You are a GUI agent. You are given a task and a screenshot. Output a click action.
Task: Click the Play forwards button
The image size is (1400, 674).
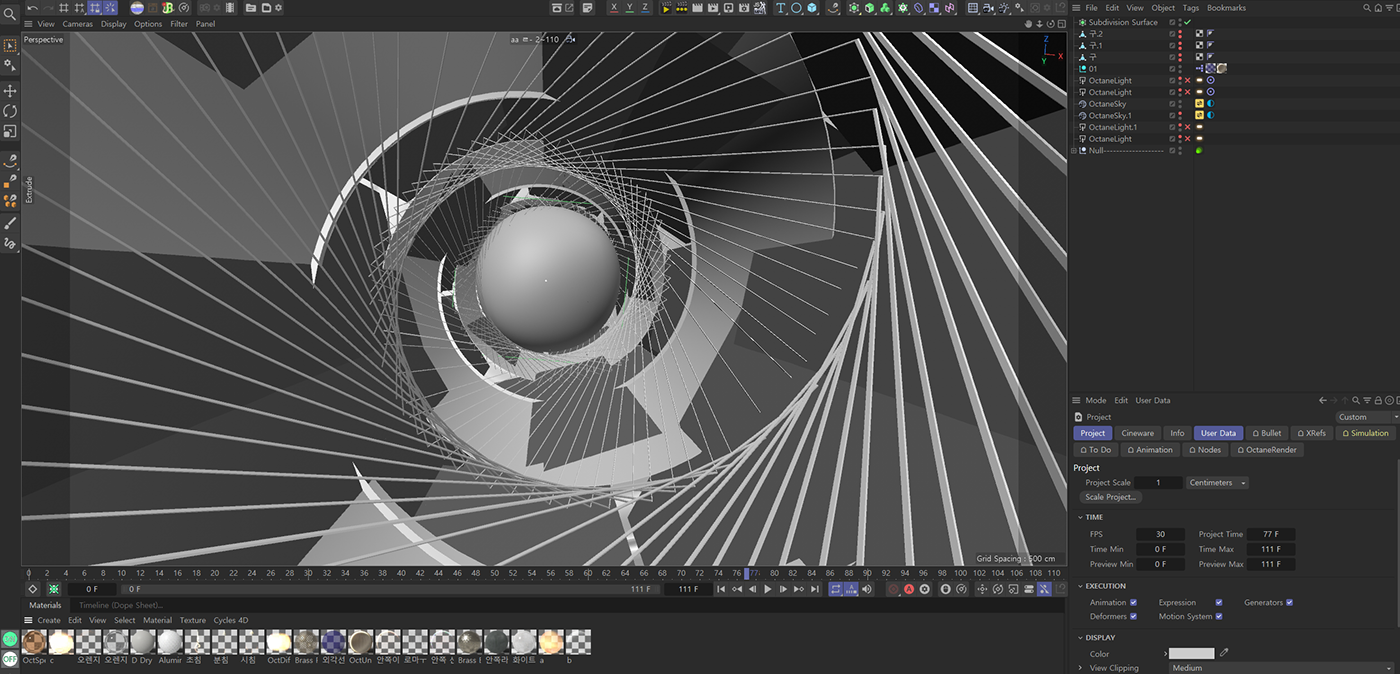[x=767, y=590]
